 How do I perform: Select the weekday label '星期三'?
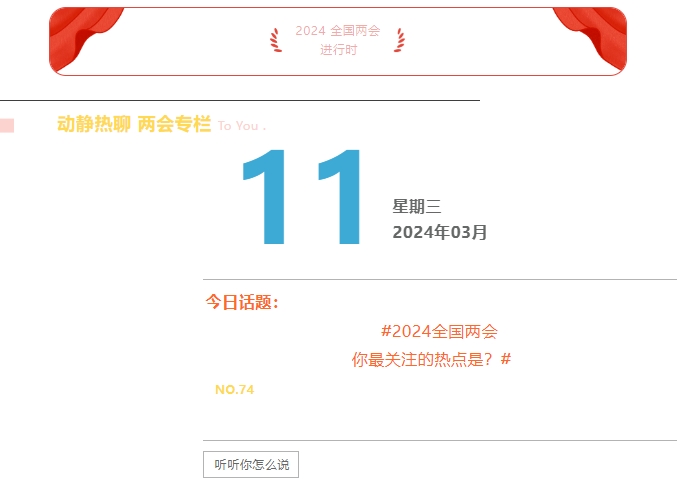[417, 207]
